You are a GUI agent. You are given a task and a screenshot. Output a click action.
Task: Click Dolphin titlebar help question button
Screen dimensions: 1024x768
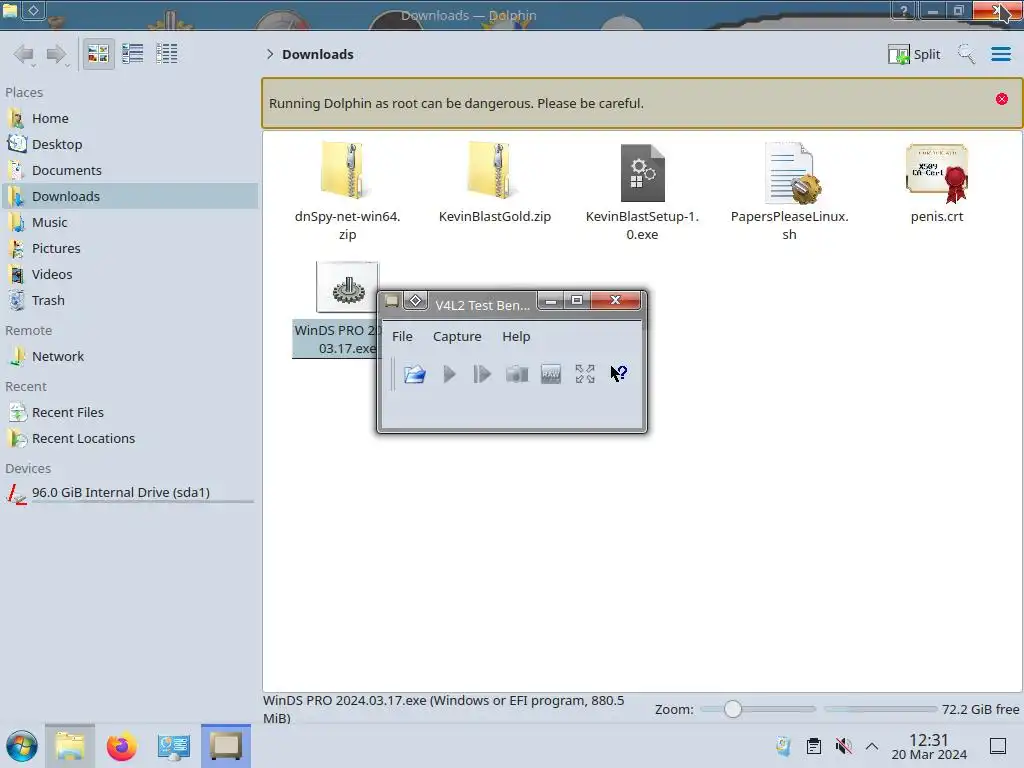coord(904,10)
